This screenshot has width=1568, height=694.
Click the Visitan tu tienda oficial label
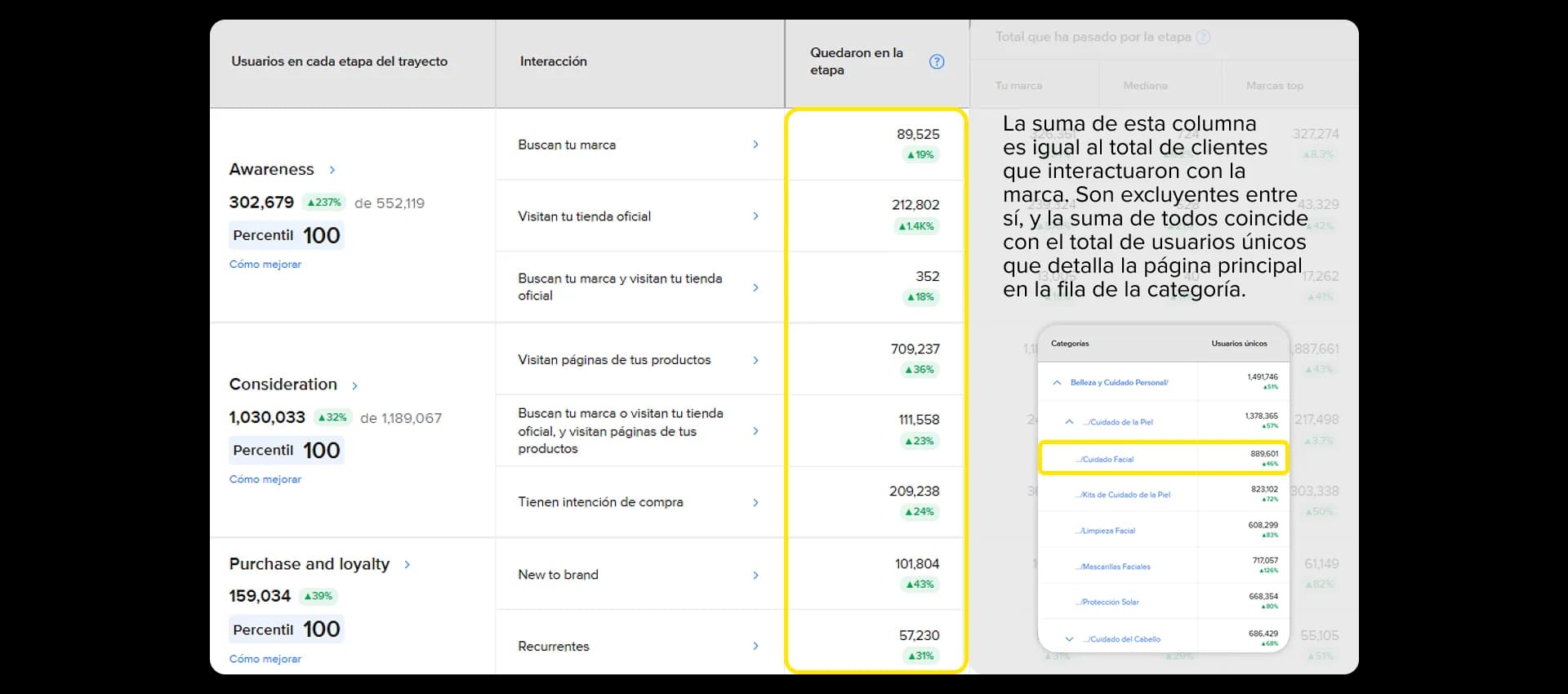coord(584,216)
